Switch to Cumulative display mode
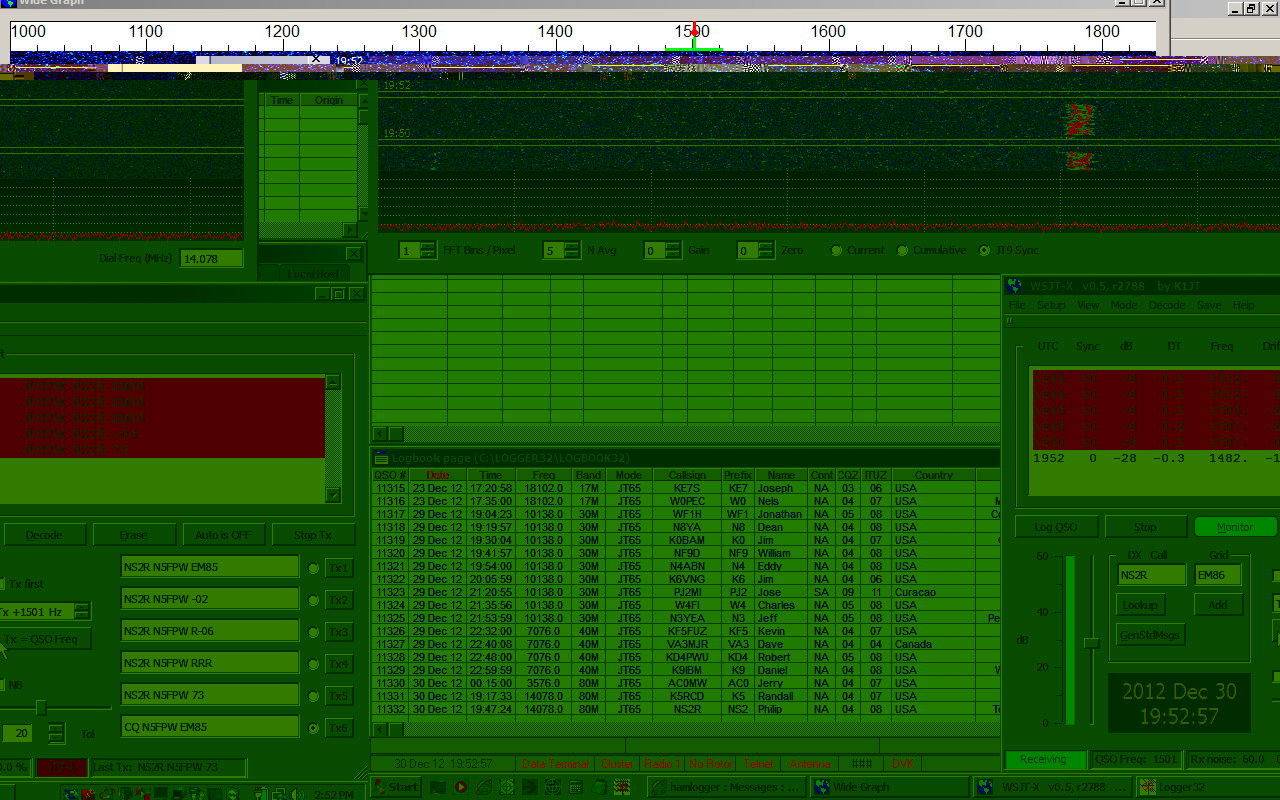 click(x=902, y=250)
